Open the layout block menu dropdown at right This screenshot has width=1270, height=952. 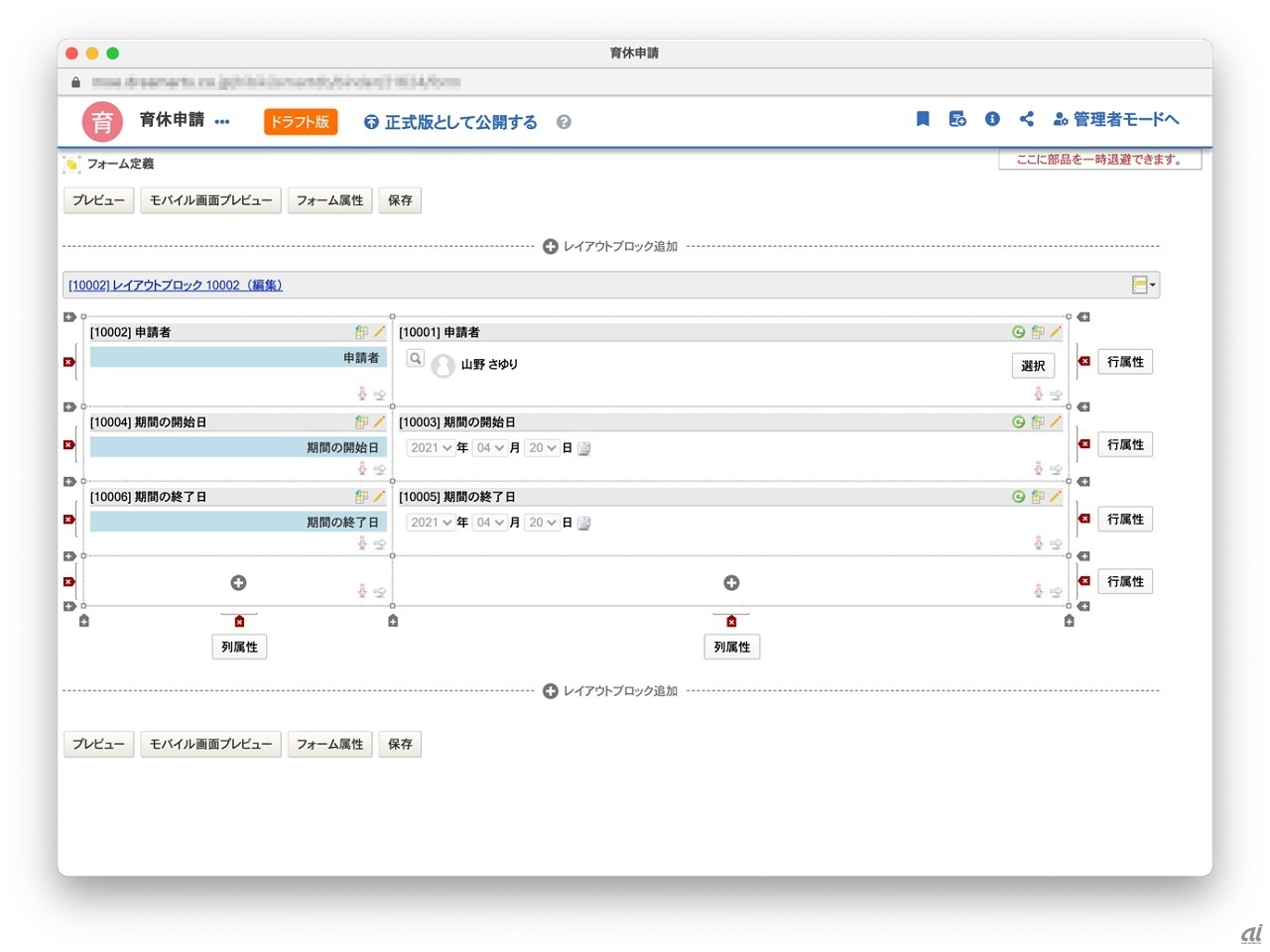(x=1144, y=286)
